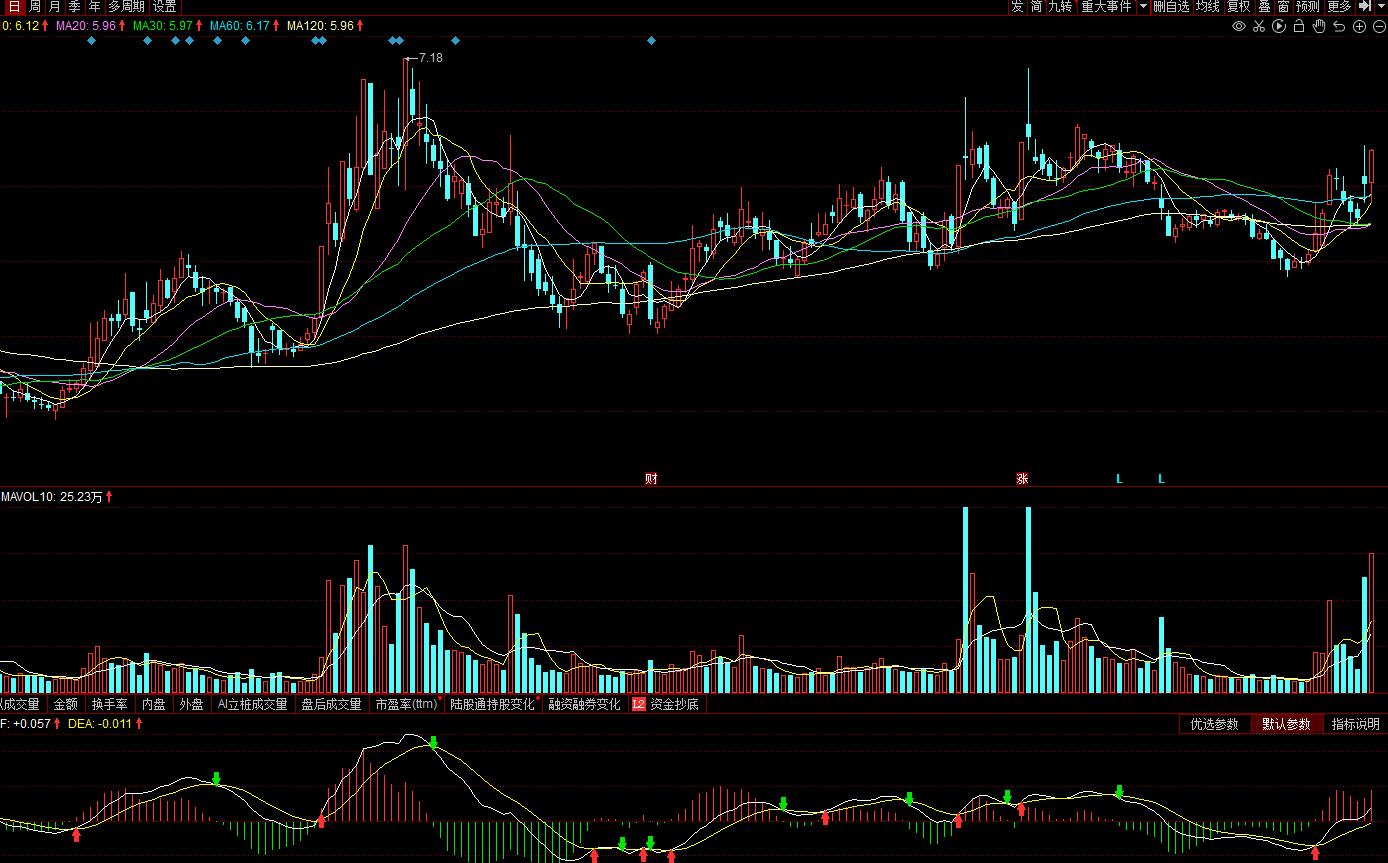Select 默认参数 parameter option
This screenshot has height=863, width=1388.
coord(1286,724)
